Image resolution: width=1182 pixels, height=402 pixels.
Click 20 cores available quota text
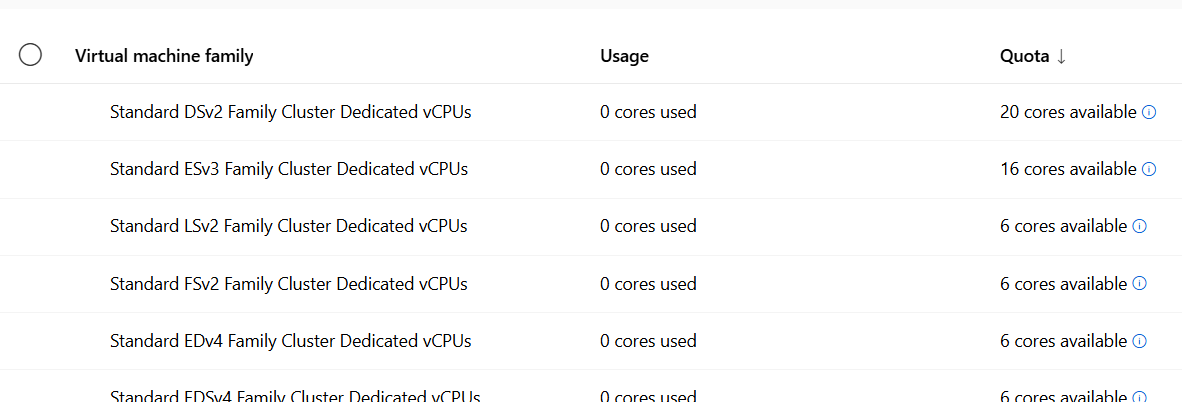point(1068,112)
